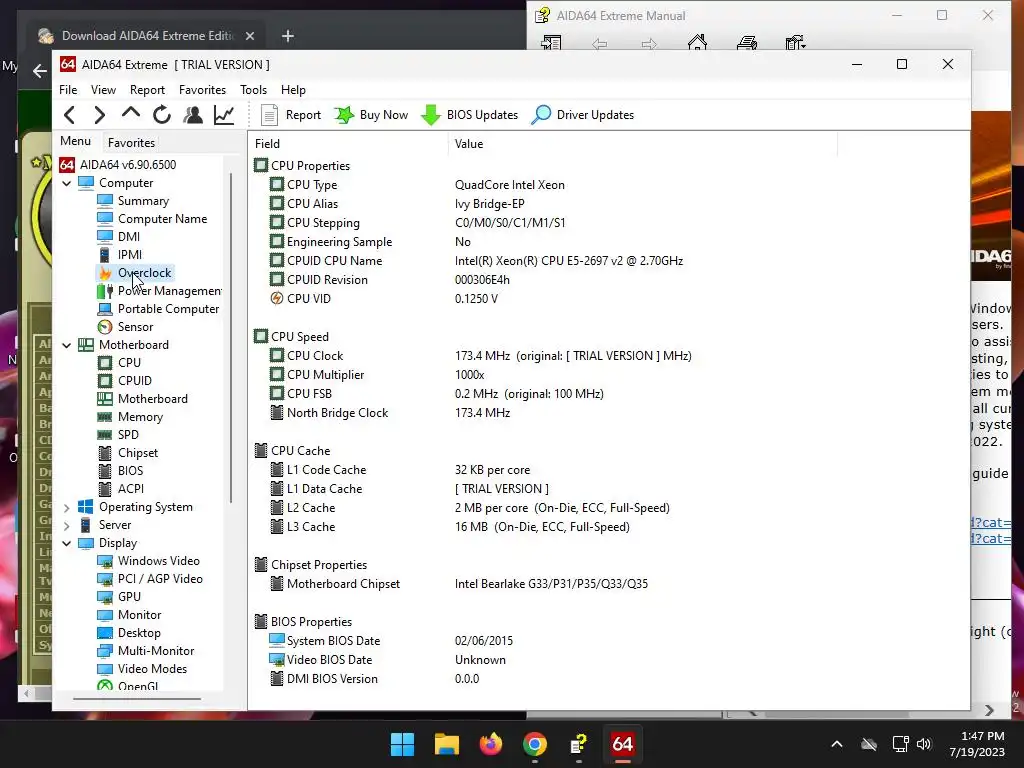
Task: Open Google Chrome from the taskbar
Action: [535, 744]
